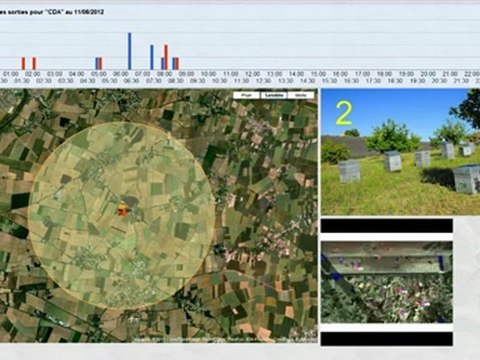Click the red bar at 02:00

tap(34, 63)
